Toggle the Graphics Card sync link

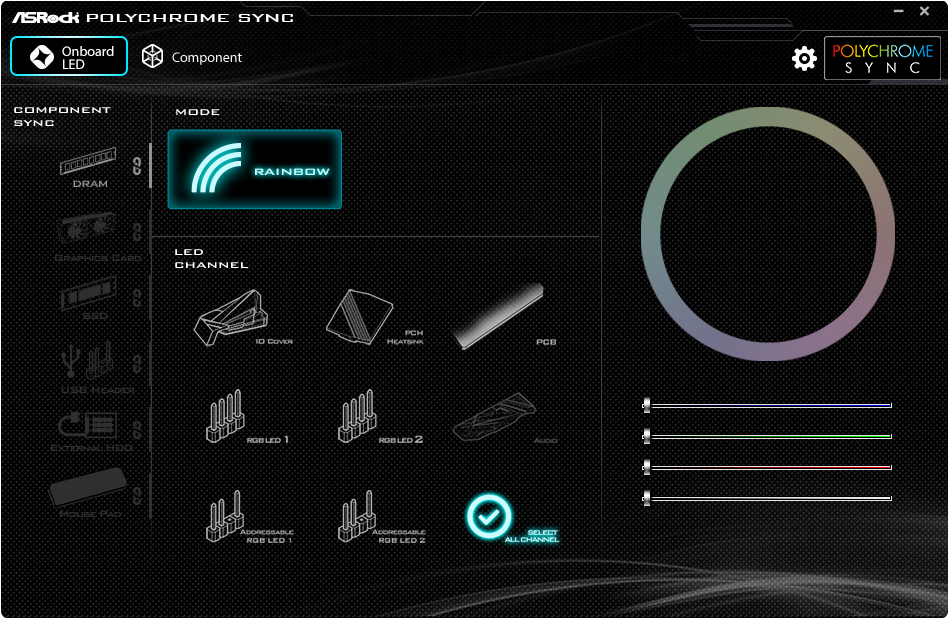pos(137,232)
